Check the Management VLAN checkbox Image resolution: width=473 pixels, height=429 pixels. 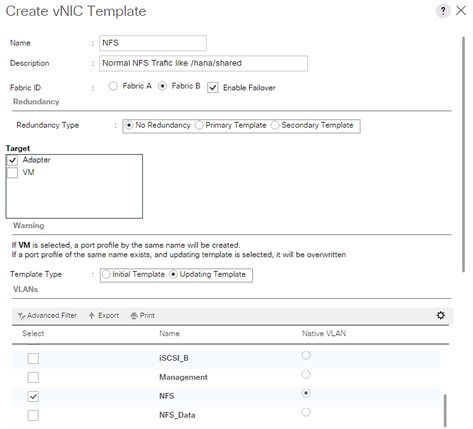tap(33, 377)
